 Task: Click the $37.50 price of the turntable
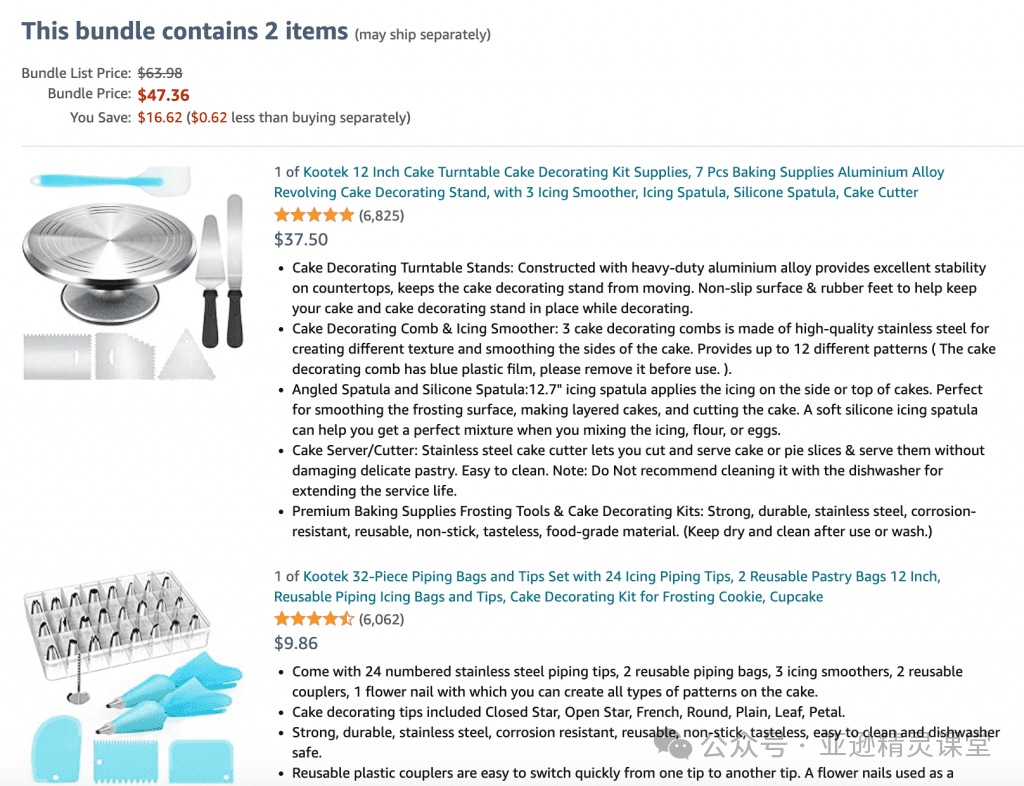pos(301,240)
